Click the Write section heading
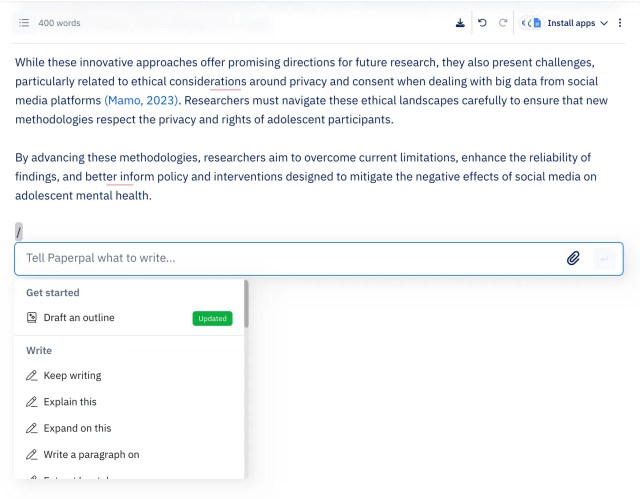This screenshot has height=499, width=640. click(39, 350)
